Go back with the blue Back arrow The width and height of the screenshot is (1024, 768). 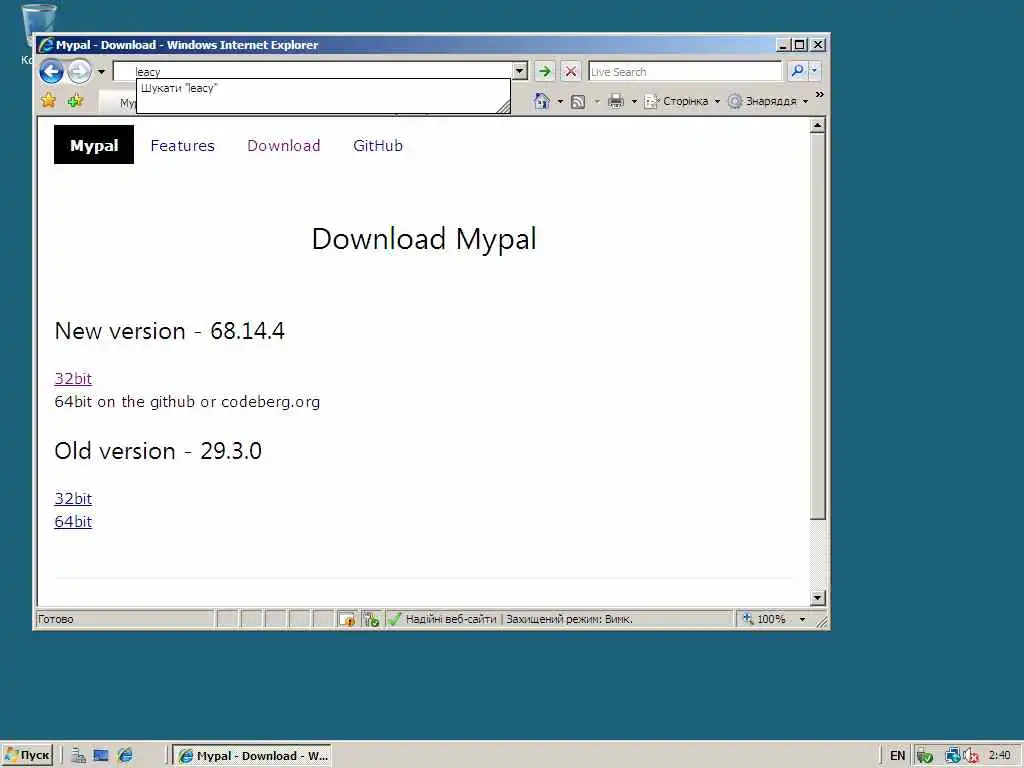point(51,71)
